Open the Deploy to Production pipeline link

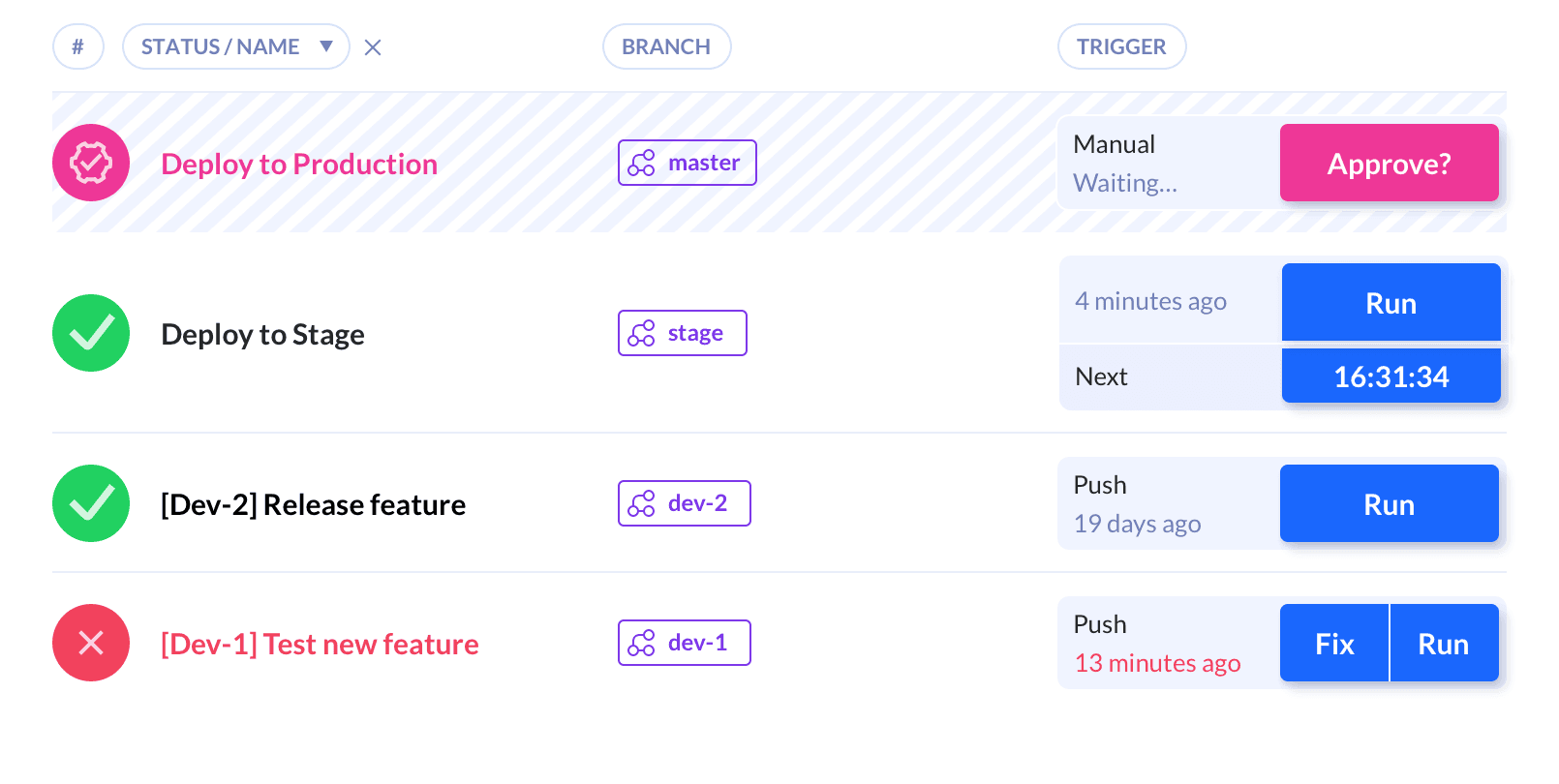pos(299,164)
